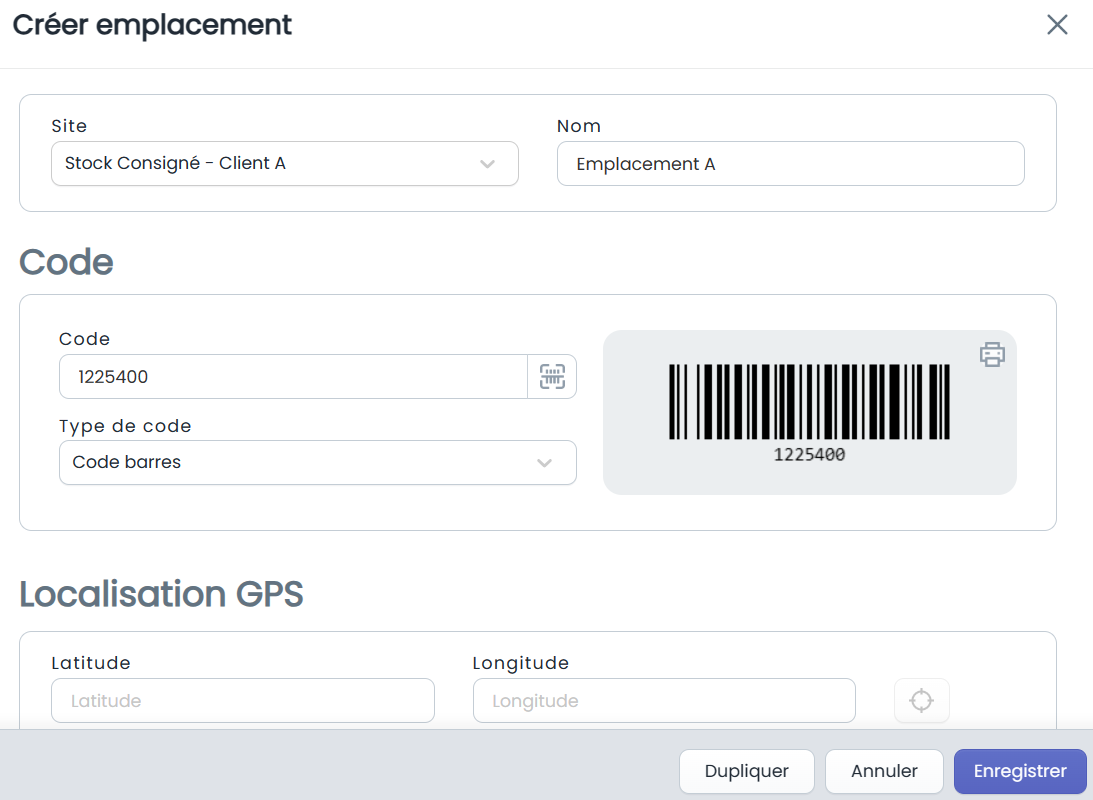The width and height of the screenshot is (1093, 800).
Task: Click the Annuler button
Action: point(884,771)
